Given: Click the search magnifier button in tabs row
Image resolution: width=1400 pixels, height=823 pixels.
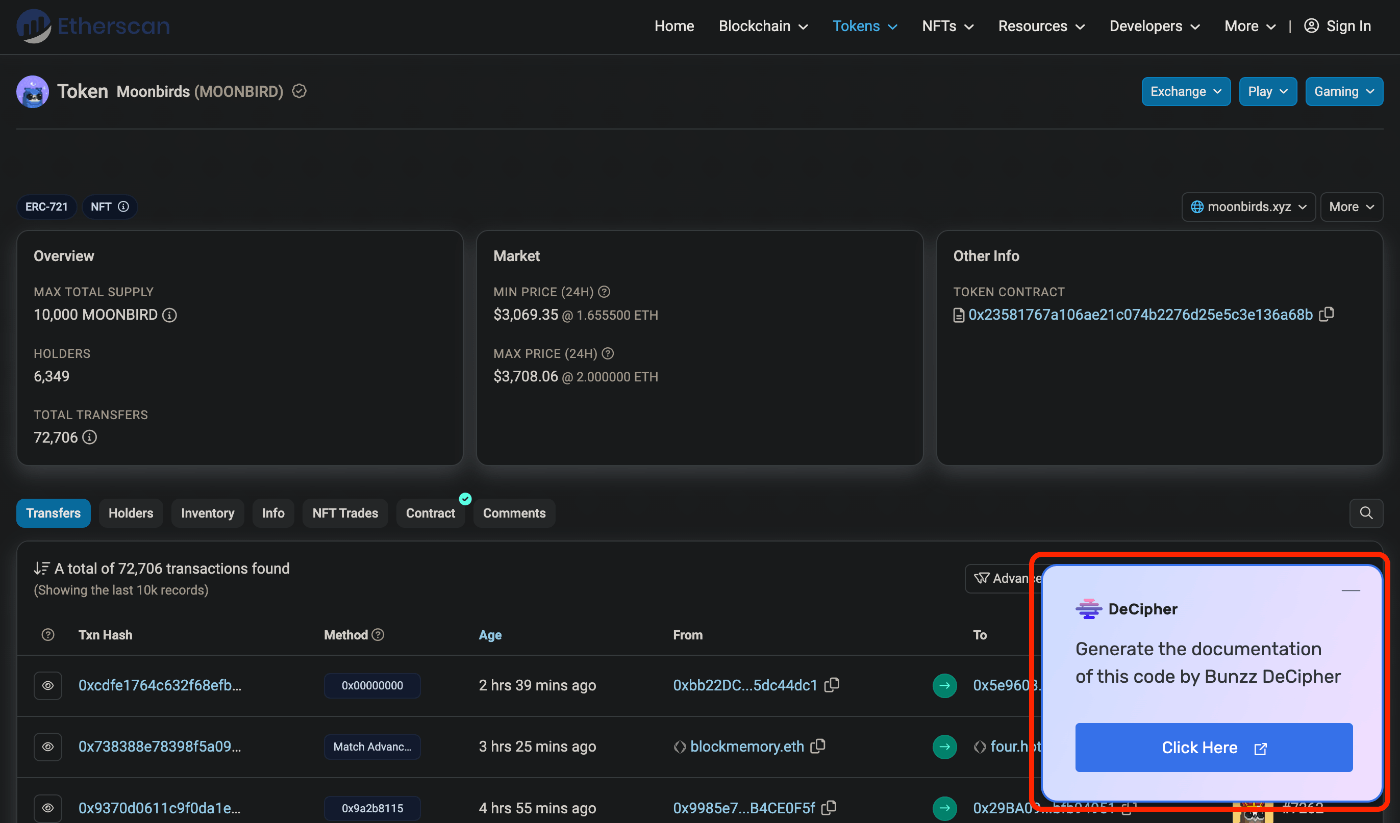Looking at the screenshot, I should (x=1366, y=513).
